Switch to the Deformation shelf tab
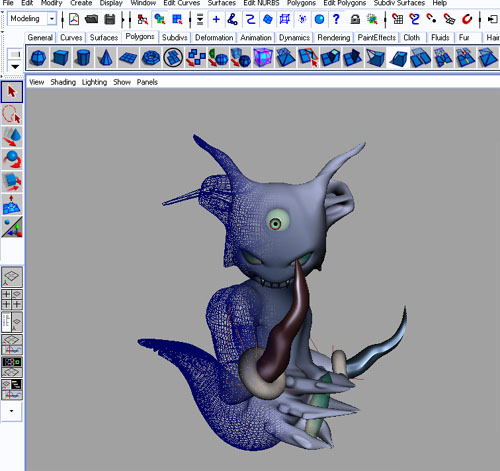 pos(214,38)
